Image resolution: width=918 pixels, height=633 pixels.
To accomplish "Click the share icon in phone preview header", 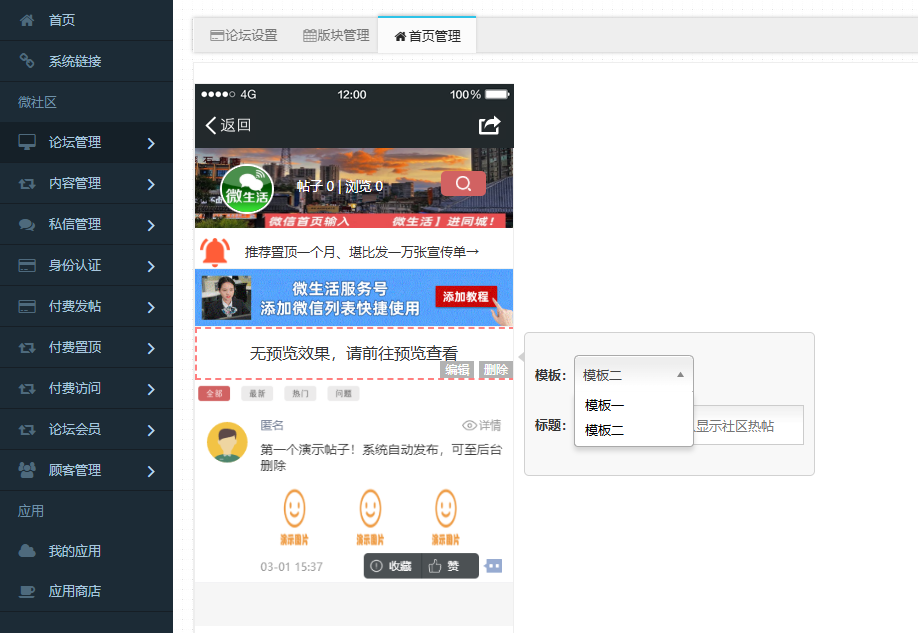I will point(489,125).
